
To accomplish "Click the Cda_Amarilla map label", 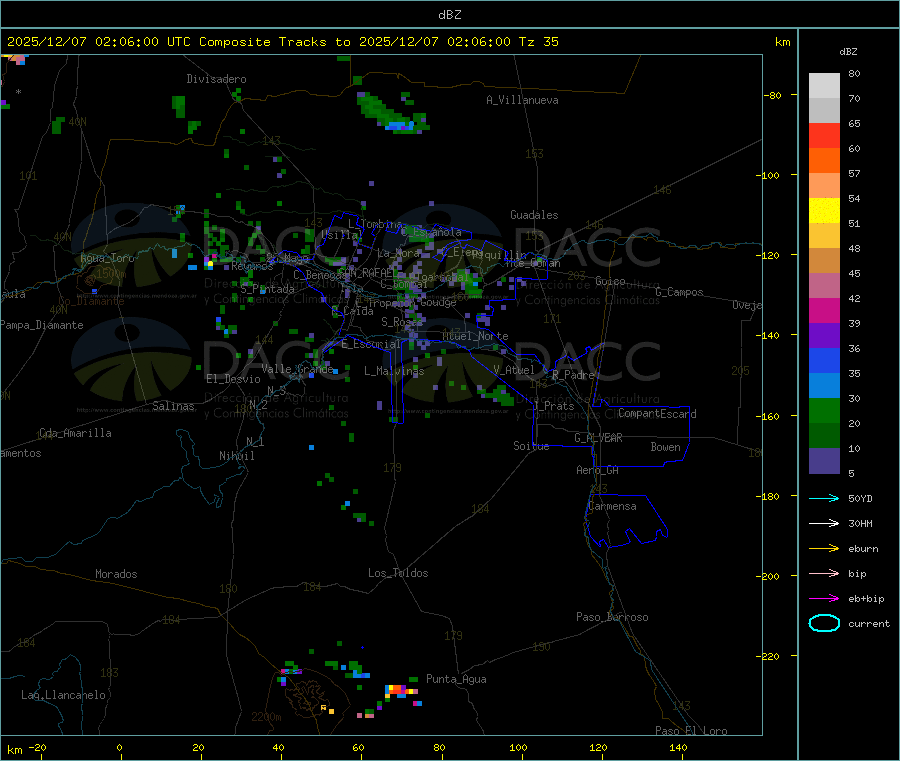I will pyautogui.click(x=76, y=433).
